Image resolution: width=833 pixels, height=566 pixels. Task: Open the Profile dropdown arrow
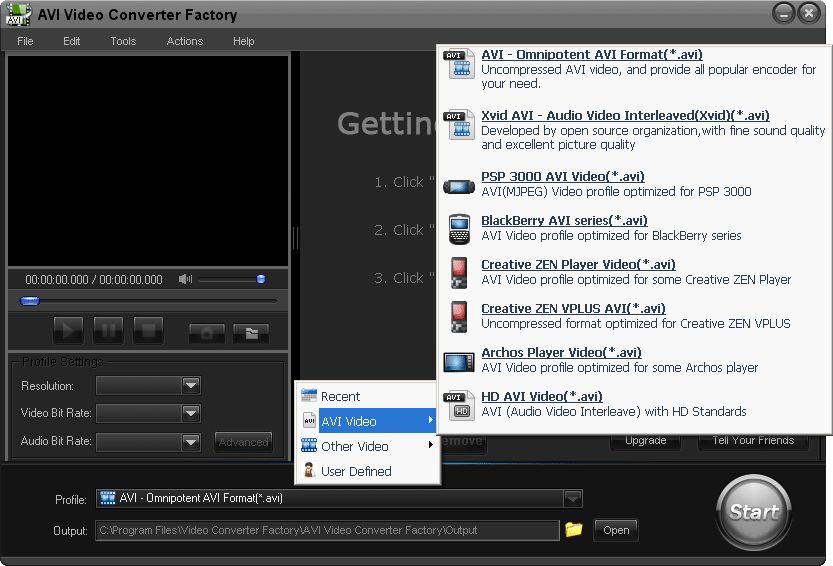[x=573, y=499]
